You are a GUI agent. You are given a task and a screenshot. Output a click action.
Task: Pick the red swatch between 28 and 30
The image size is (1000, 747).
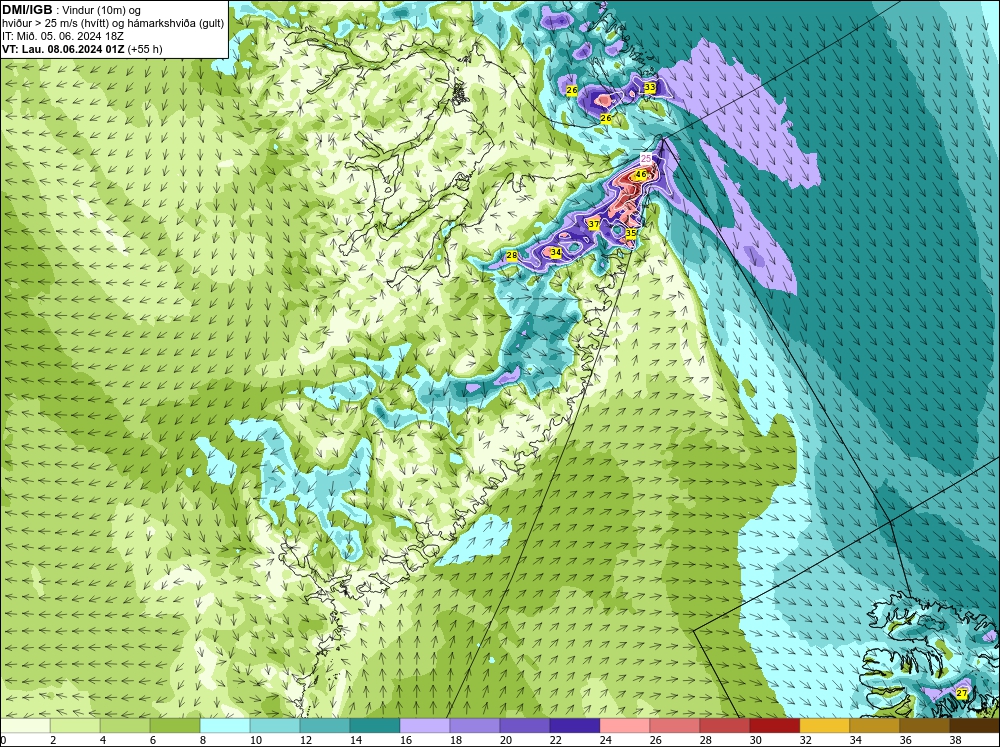point(724,725)
